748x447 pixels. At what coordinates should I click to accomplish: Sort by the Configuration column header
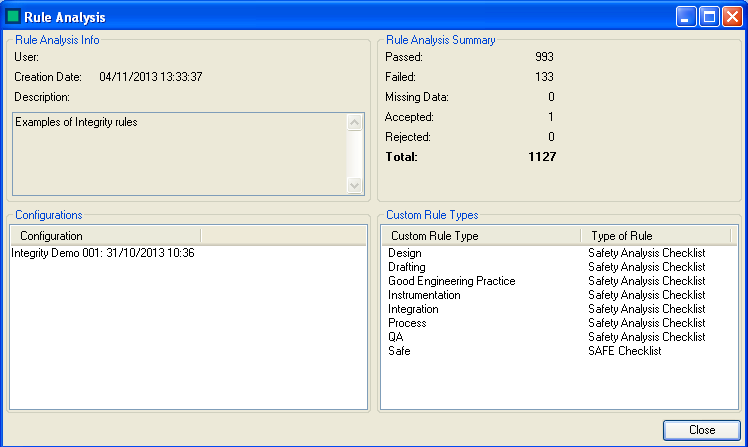105,236
